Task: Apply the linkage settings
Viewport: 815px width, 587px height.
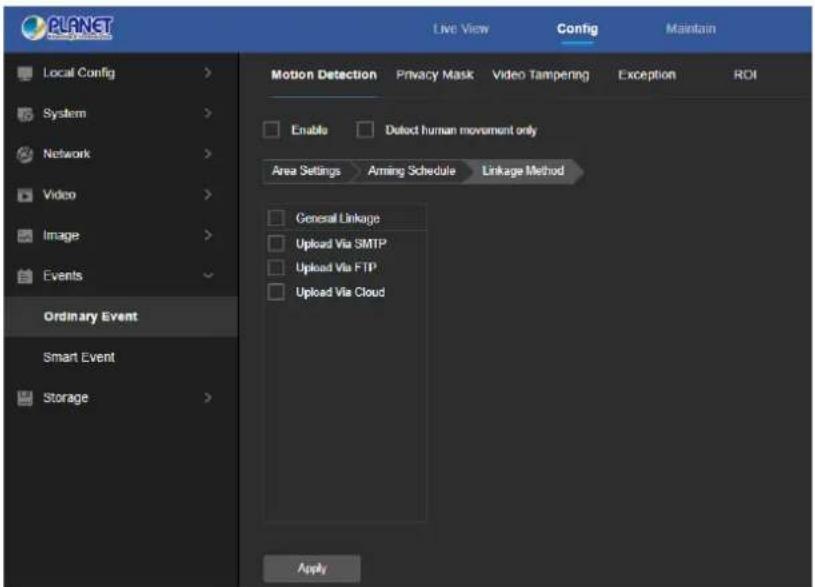Action: [x=312, y=568]
